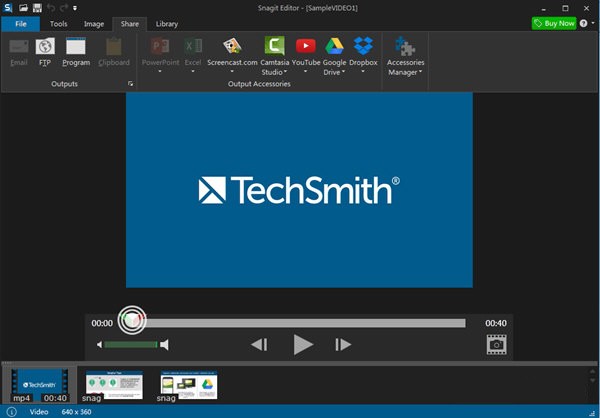
Task: Capture video frame with camera icon
Action: click(496, 344)
